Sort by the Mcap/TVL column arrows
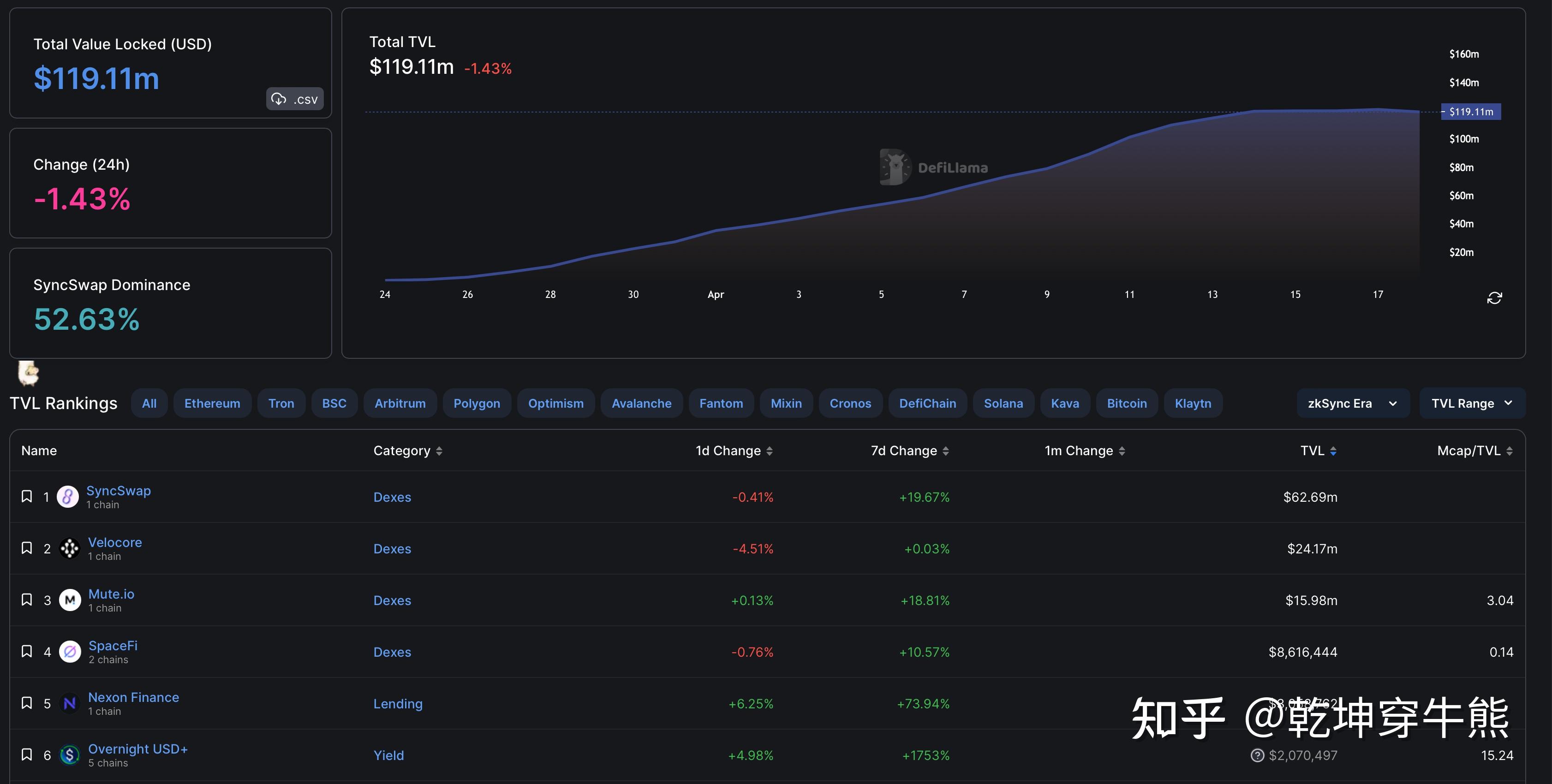This screenshot has height=784, width=1552. pyautogui.click(x=1509, y=451)
